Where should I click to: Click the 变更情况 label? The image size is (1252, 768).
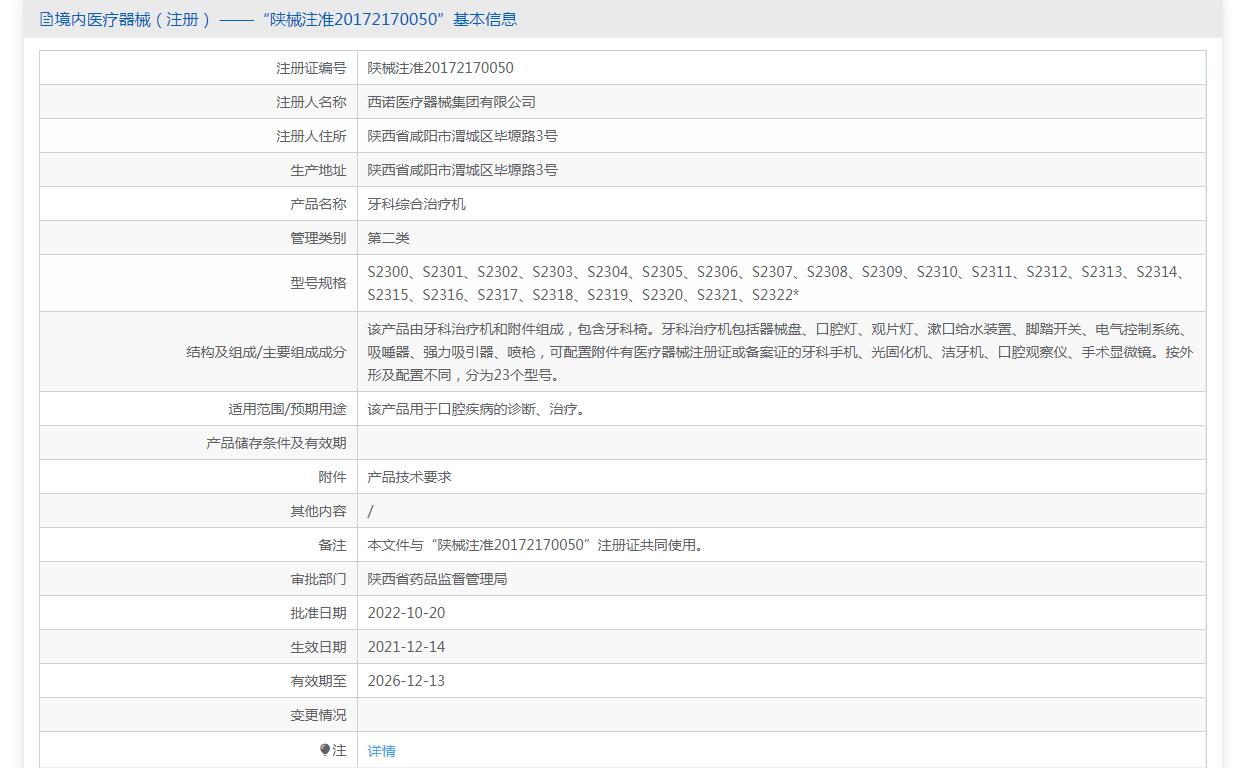[x=318, y=715]
